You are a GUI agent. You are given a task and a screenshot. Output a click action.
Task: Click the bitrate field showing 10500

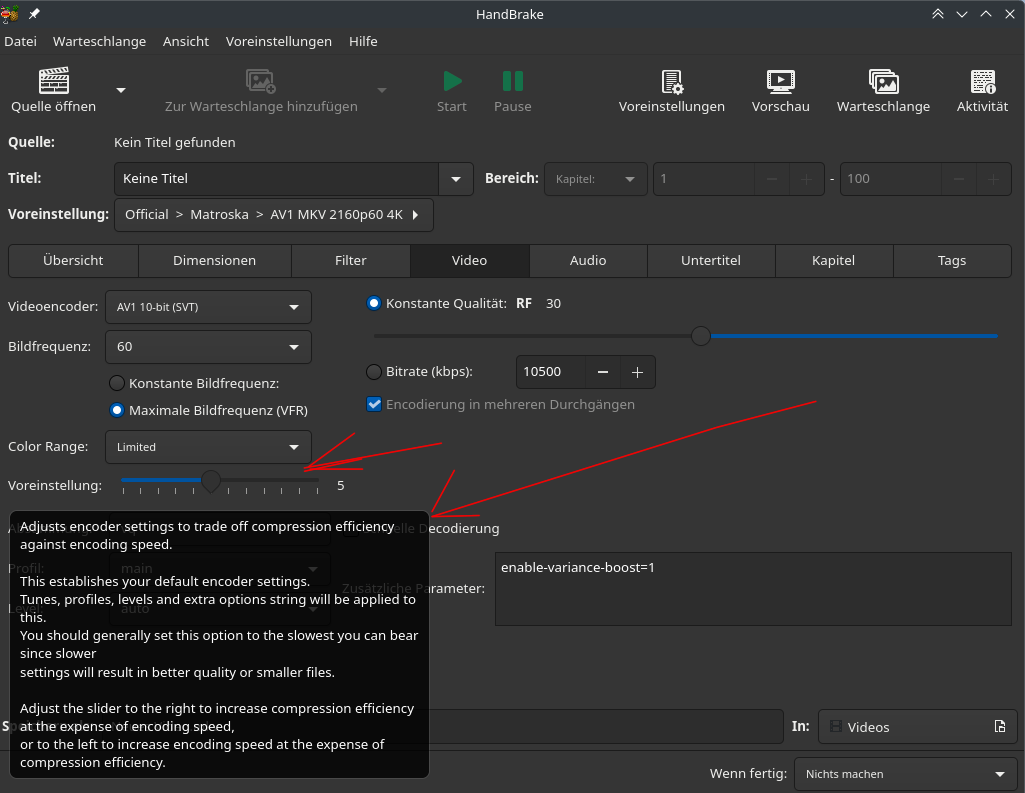[x=550, y=372]
